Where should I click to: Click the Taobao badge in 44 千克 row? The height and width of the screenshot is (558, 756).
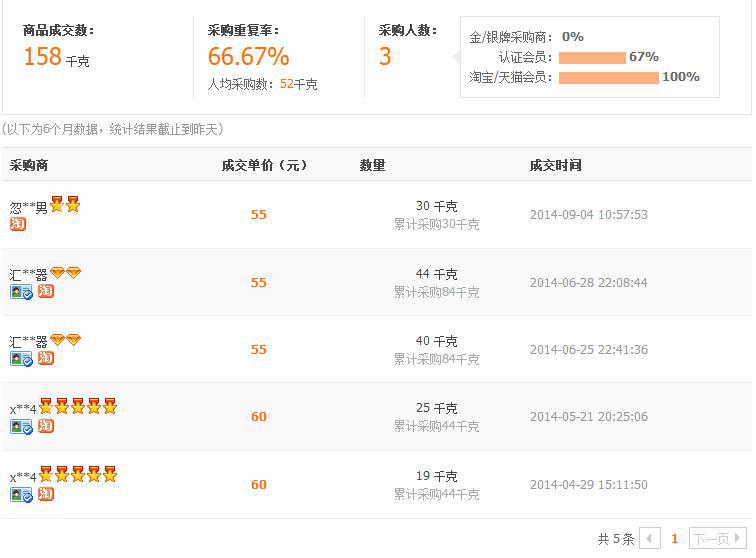coord(46,291)
